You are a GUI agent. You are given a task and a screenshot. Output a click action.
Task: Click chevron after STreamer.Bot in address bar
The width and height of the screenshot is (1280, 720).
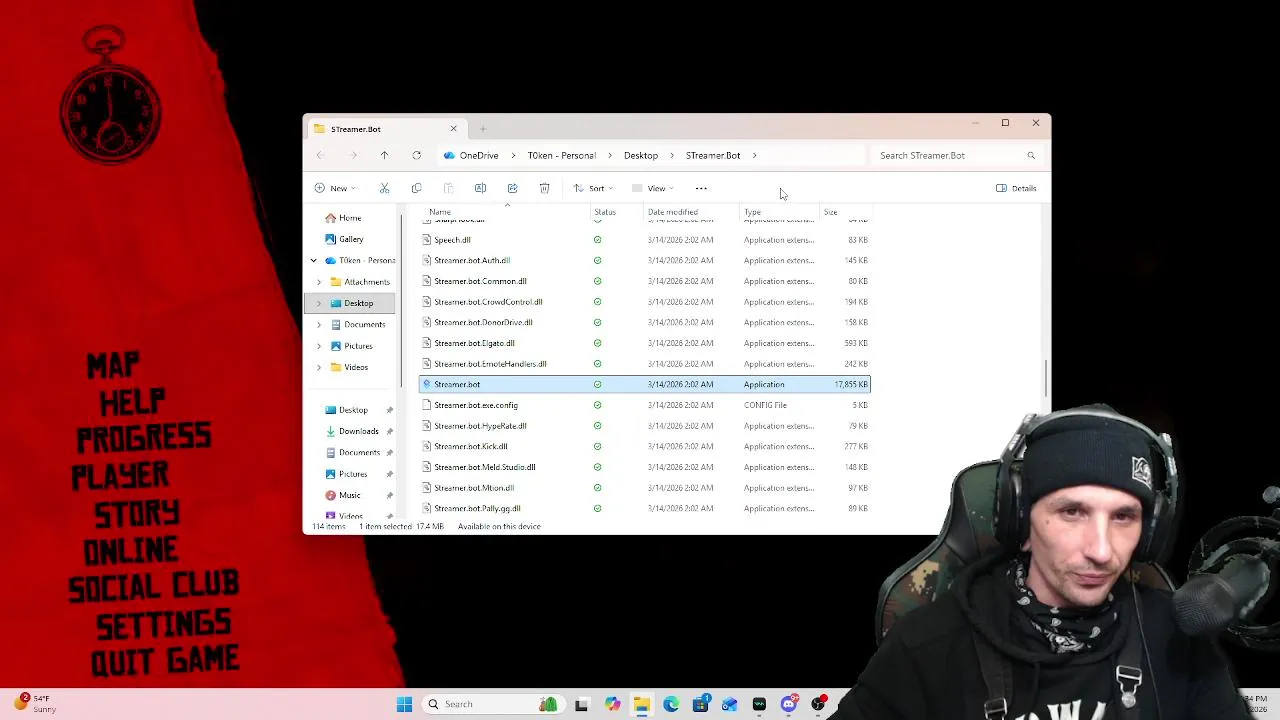point(755,155)
